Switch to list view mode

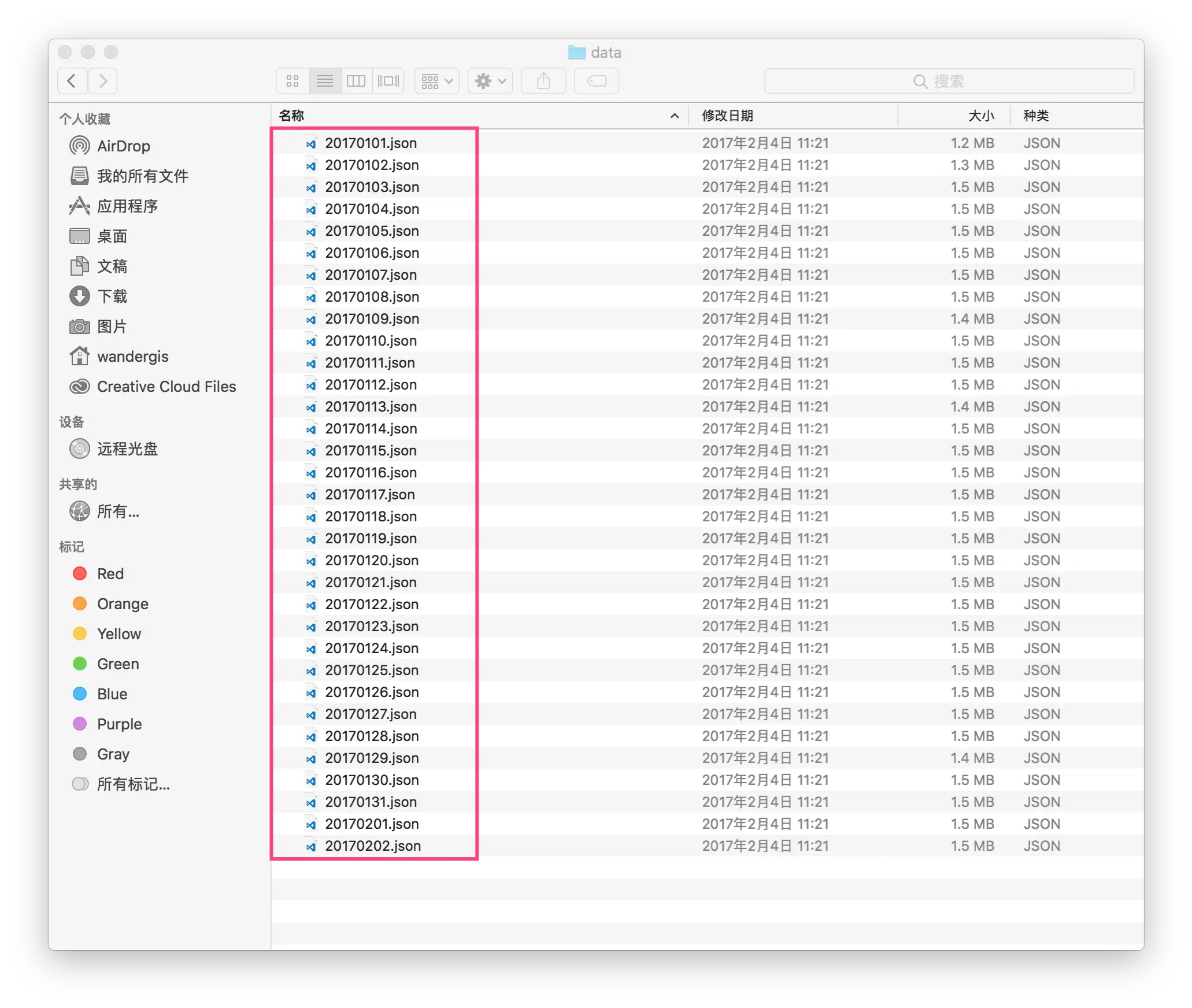point(325,81)
